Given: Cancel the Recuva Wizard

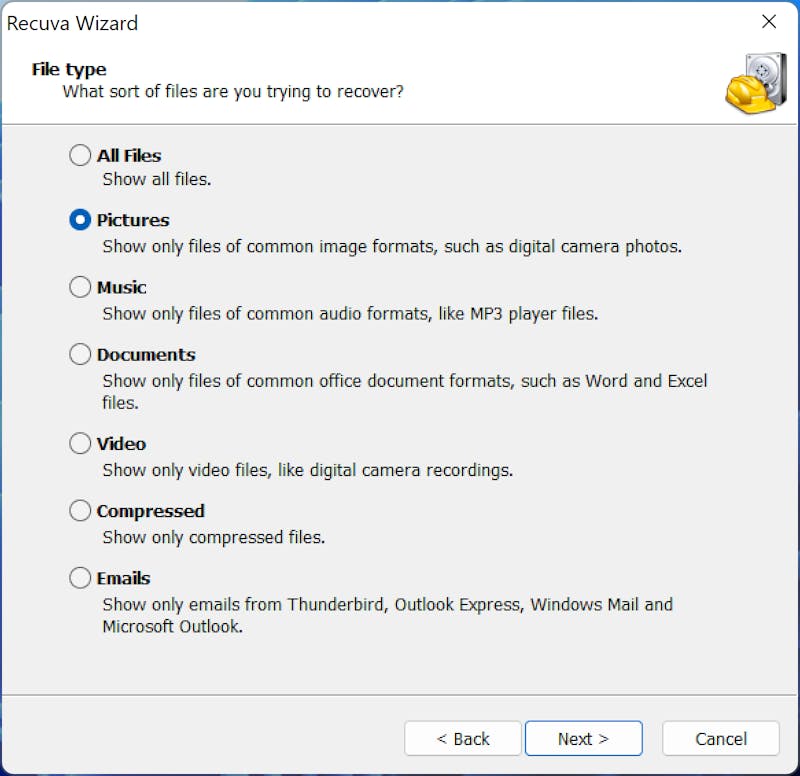Looking at the screenshot, I should pos(720,738).
